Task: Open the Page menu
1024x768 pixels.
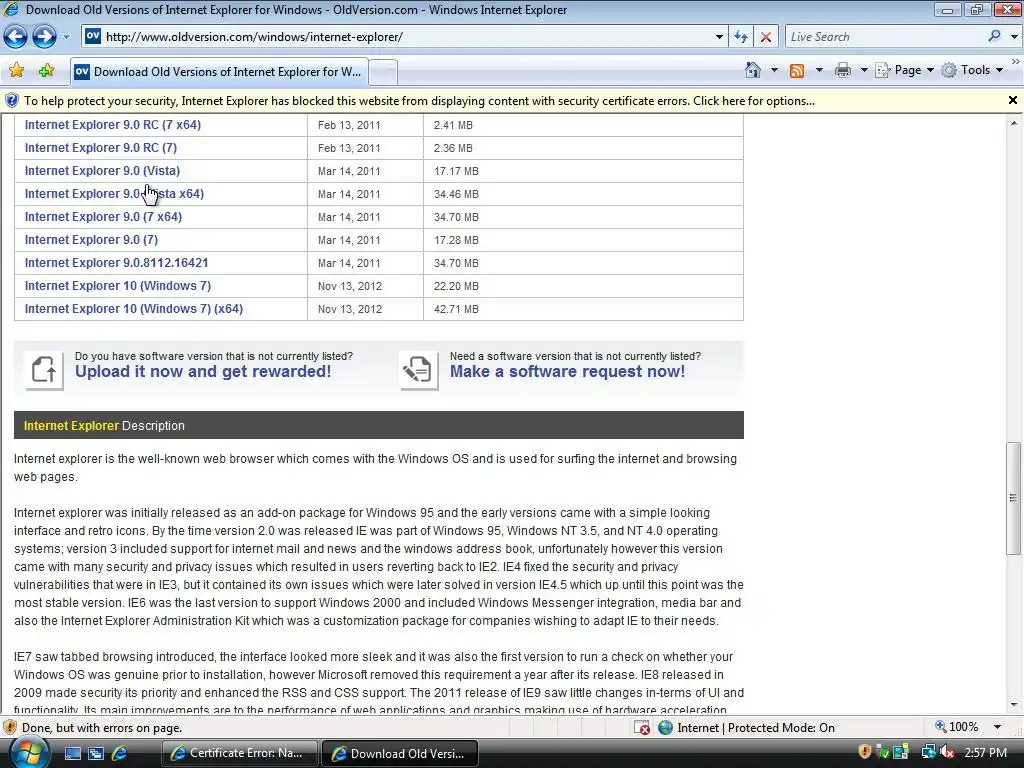Action: pos(904,71)
